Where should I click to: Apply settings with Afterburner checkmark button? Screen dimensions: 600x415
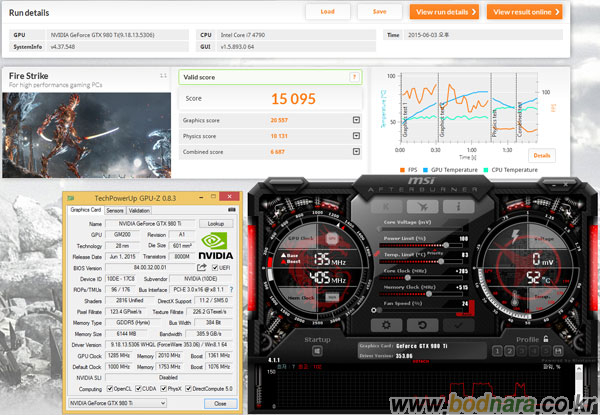pyautogui.click(x=458, y=325)
